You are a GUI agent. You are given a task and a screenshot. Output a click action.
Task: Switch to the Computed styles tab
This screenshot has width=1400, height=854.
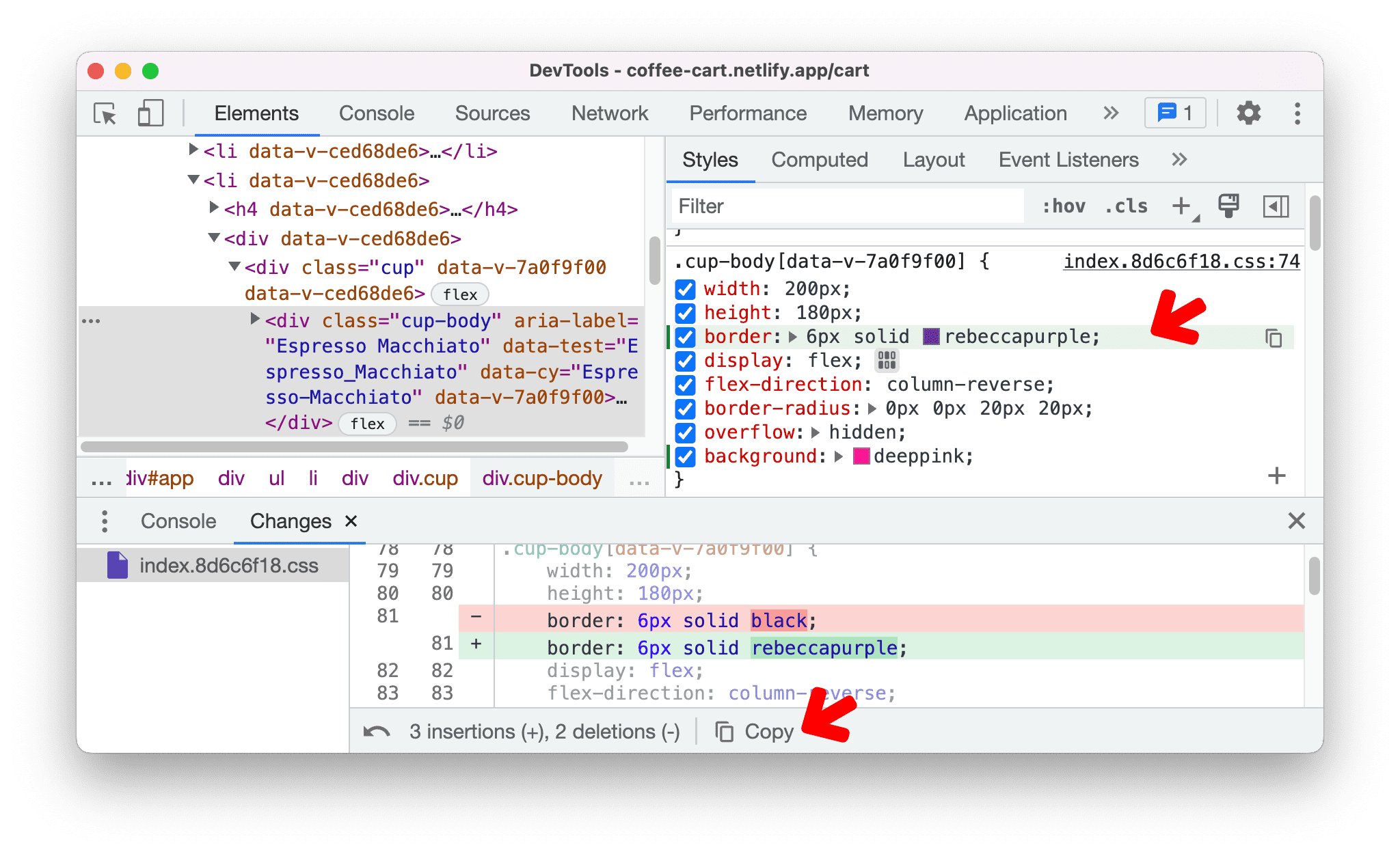[820, 159]
